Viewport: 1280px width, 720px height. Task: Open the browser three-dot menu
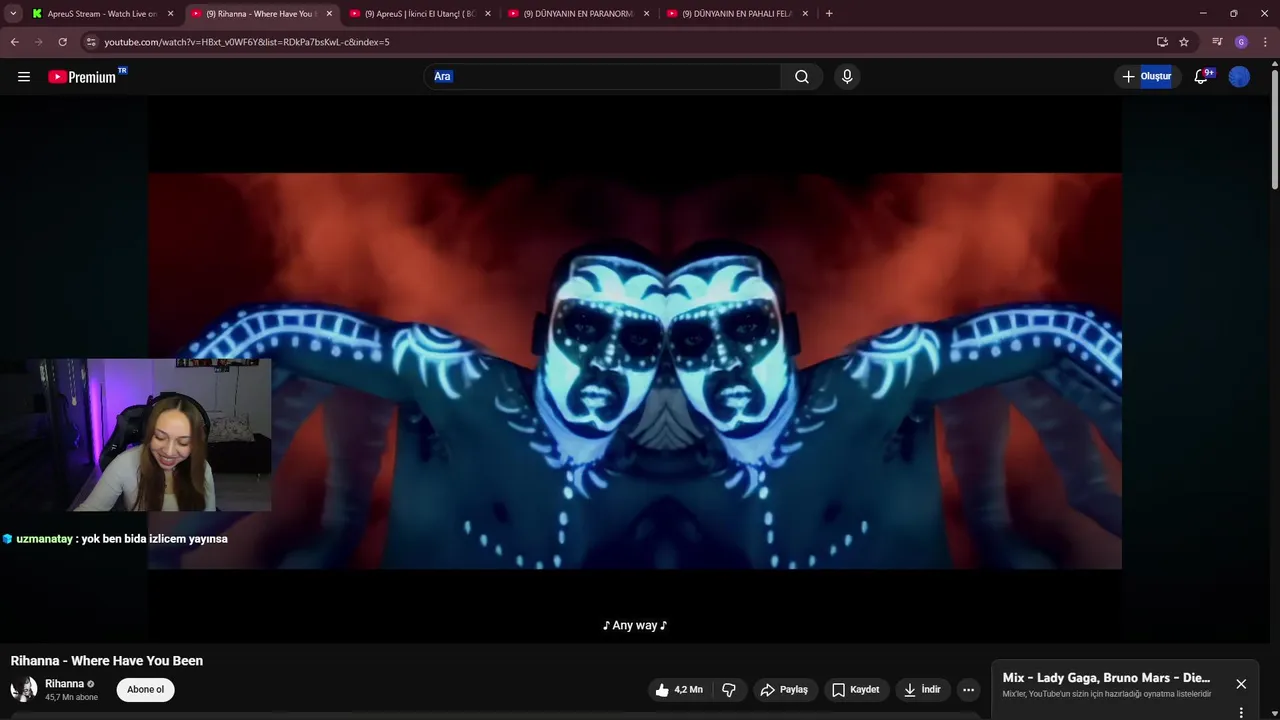1265,42
